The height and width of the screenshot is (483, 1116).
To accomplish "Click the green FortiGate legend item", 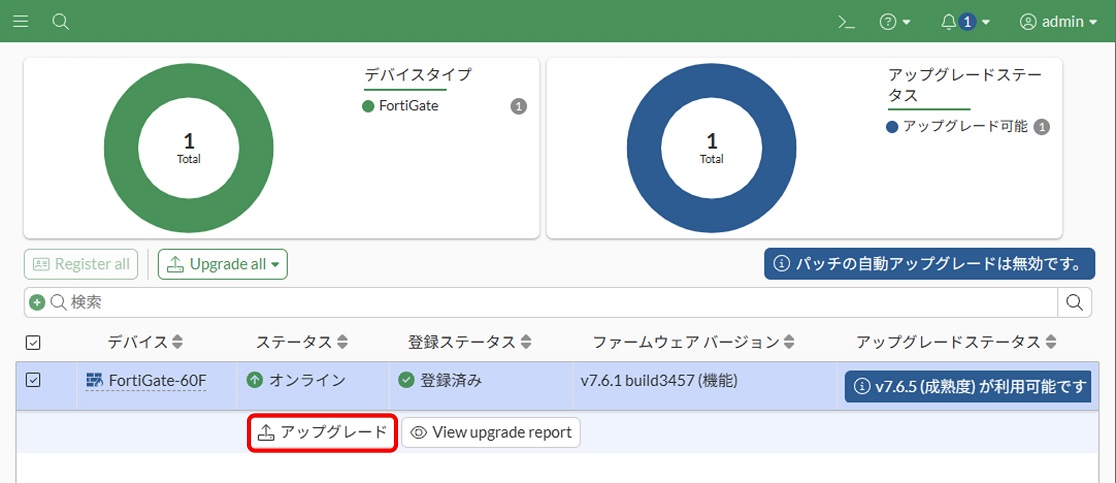I will [400, 106].
